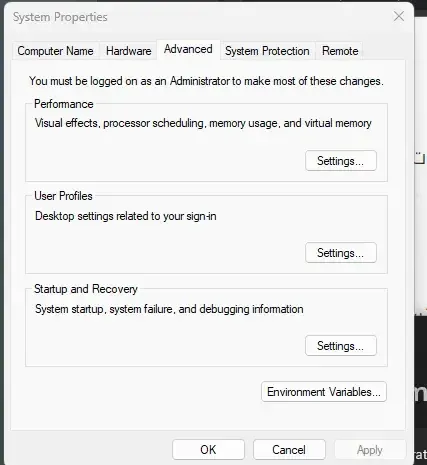Image resolution: width=427 pixels, height=465 pixels.
Task: Open the Hardware tab
Action: [x=128, y=51]
